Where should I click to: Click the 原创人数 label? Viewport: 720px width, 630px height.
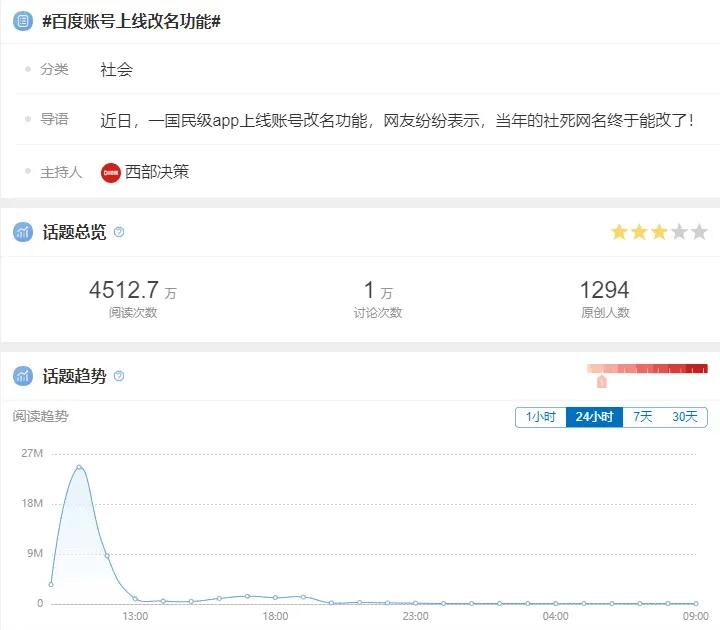point(605,313)
